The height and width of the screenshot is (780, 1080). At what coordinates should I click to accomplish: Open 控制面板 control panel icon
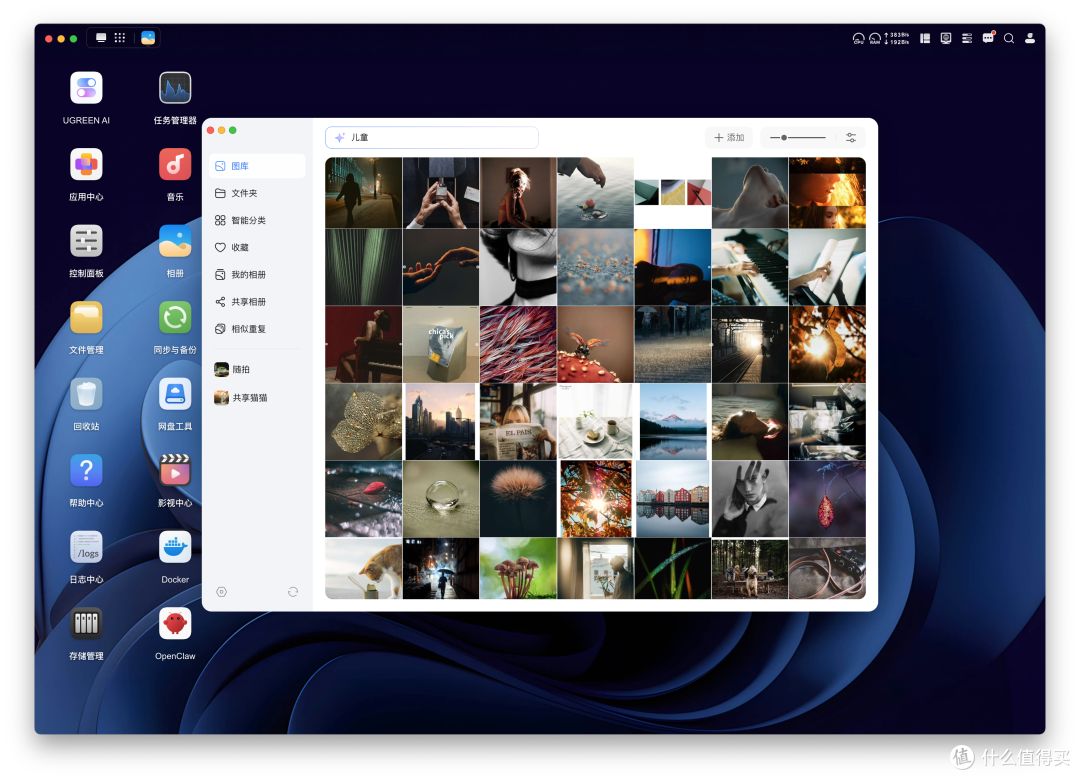(x=86, y=242)
